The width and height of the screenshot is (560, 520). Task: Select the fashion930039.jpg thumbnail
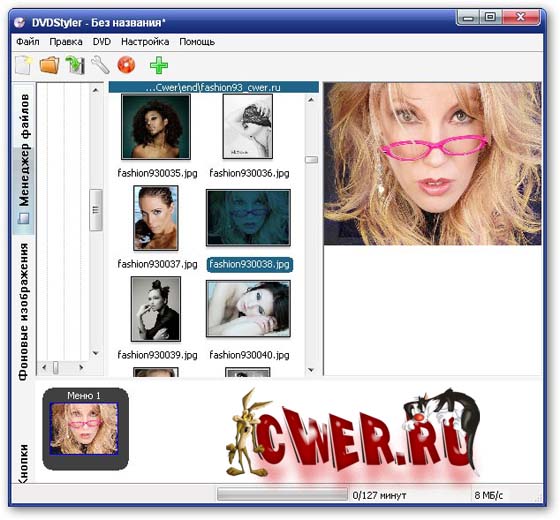(x=156, y=309)
